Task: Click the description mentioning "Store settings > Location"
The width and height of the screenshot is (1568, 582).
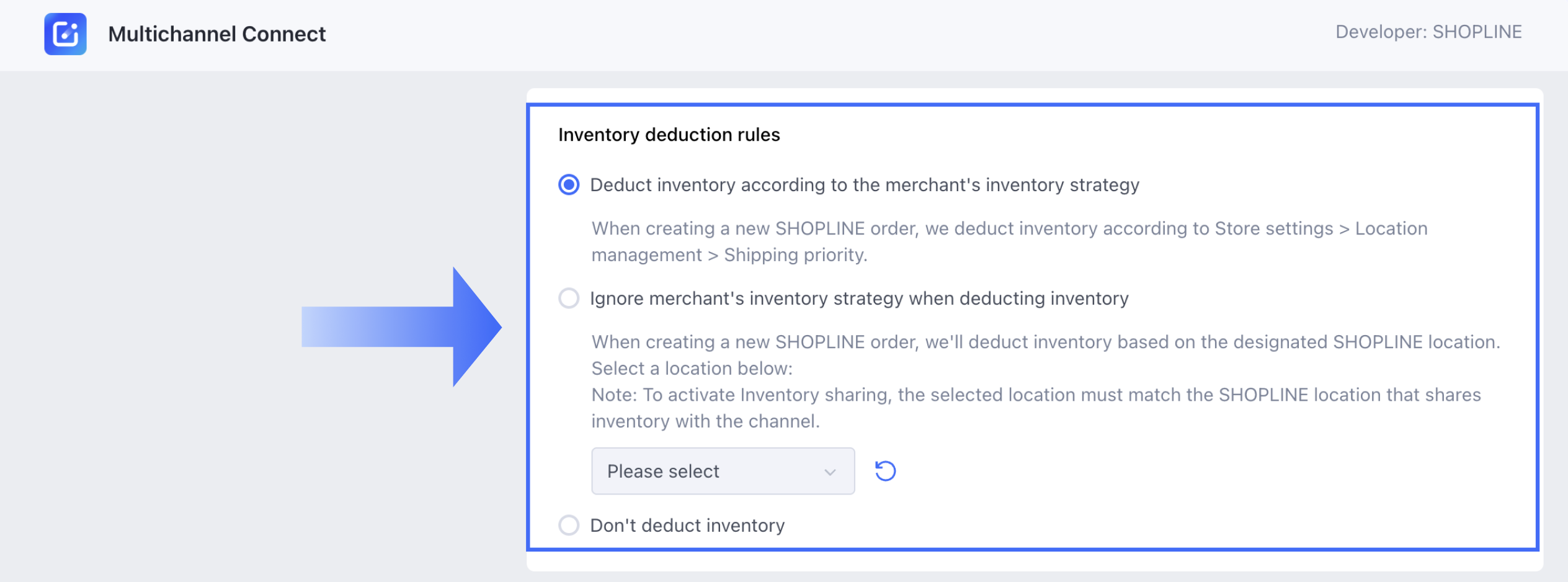Action: click(x=1009, y=228)
